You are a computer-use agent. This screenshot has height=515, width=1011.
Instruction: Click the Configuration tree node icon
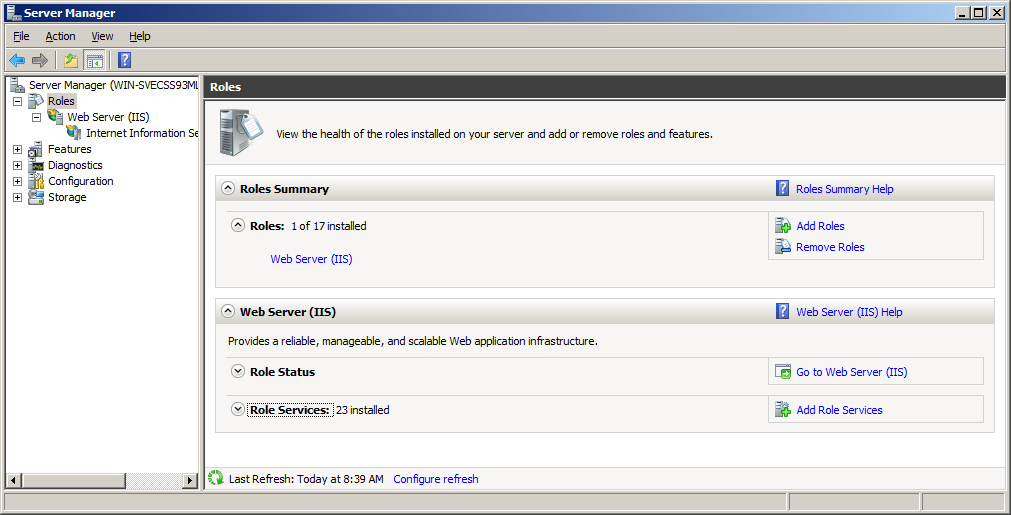click(x=37, y=181)
